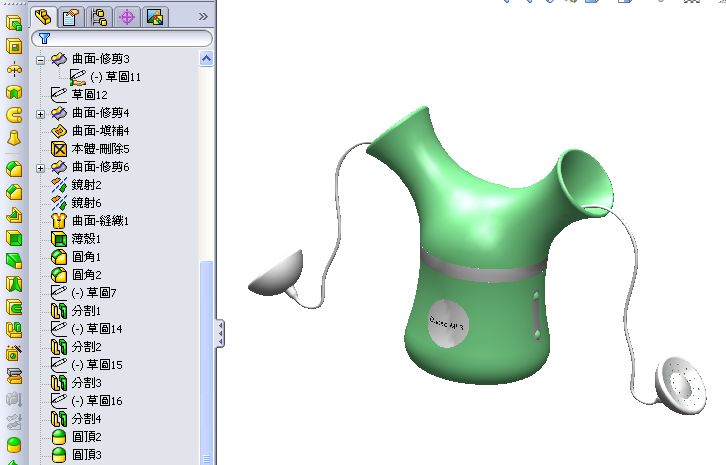
Task: Select the (-) 草圖11 sketch item
Action: tap(104, 77)
